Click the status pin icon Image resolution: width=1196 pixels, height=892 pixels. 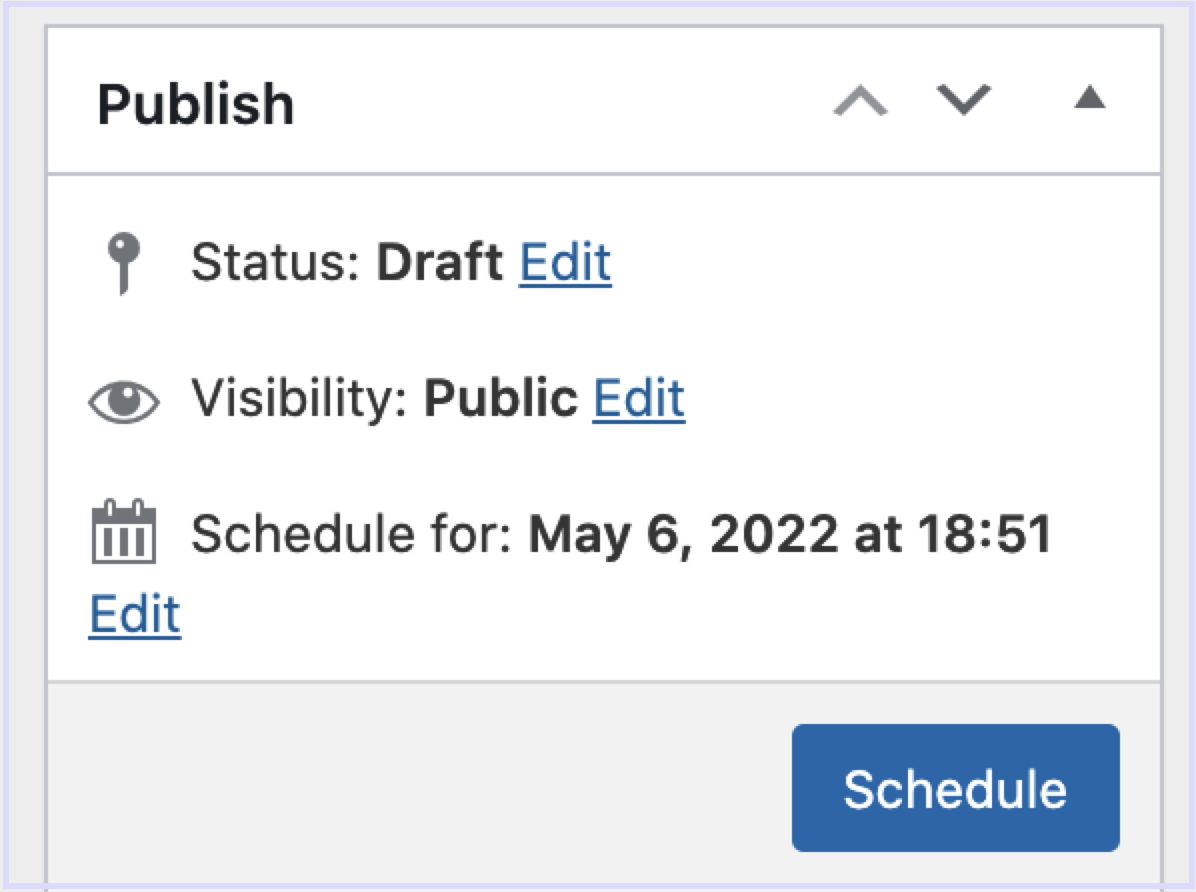coord(124,262)
